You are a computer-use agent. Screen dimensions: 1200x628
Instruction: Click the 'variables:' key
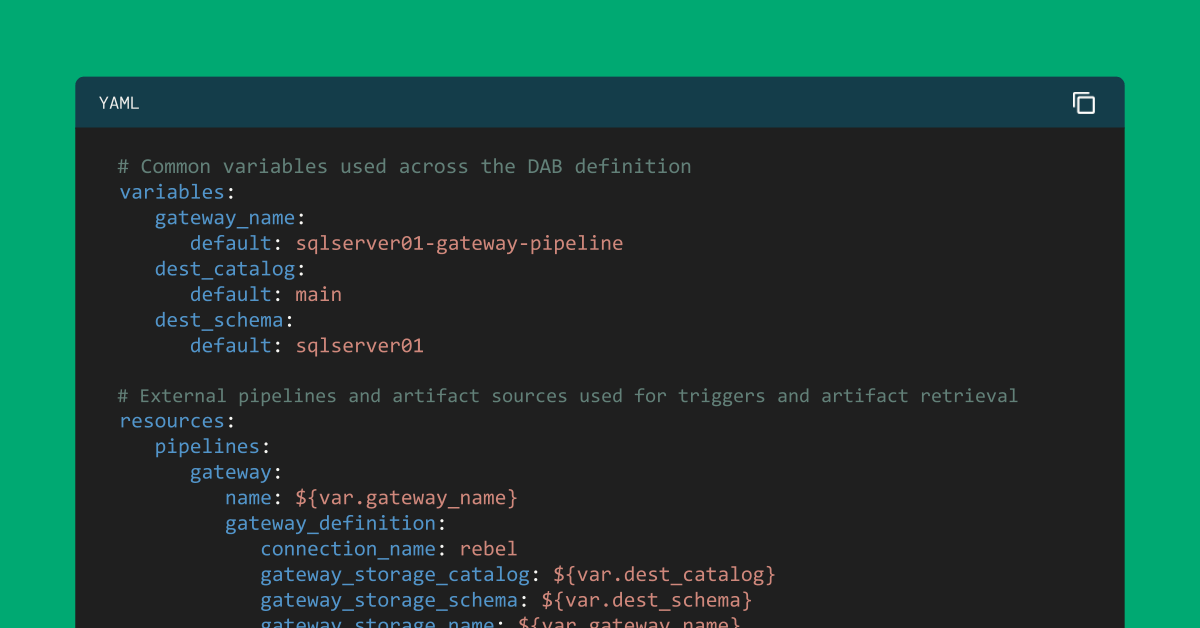click(172, 192)
